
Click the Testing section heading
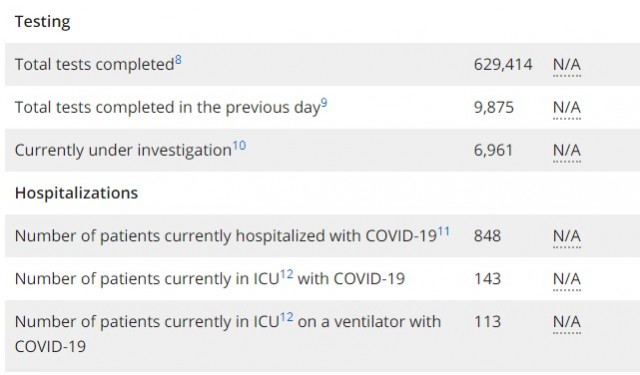[x=42, y=22]
